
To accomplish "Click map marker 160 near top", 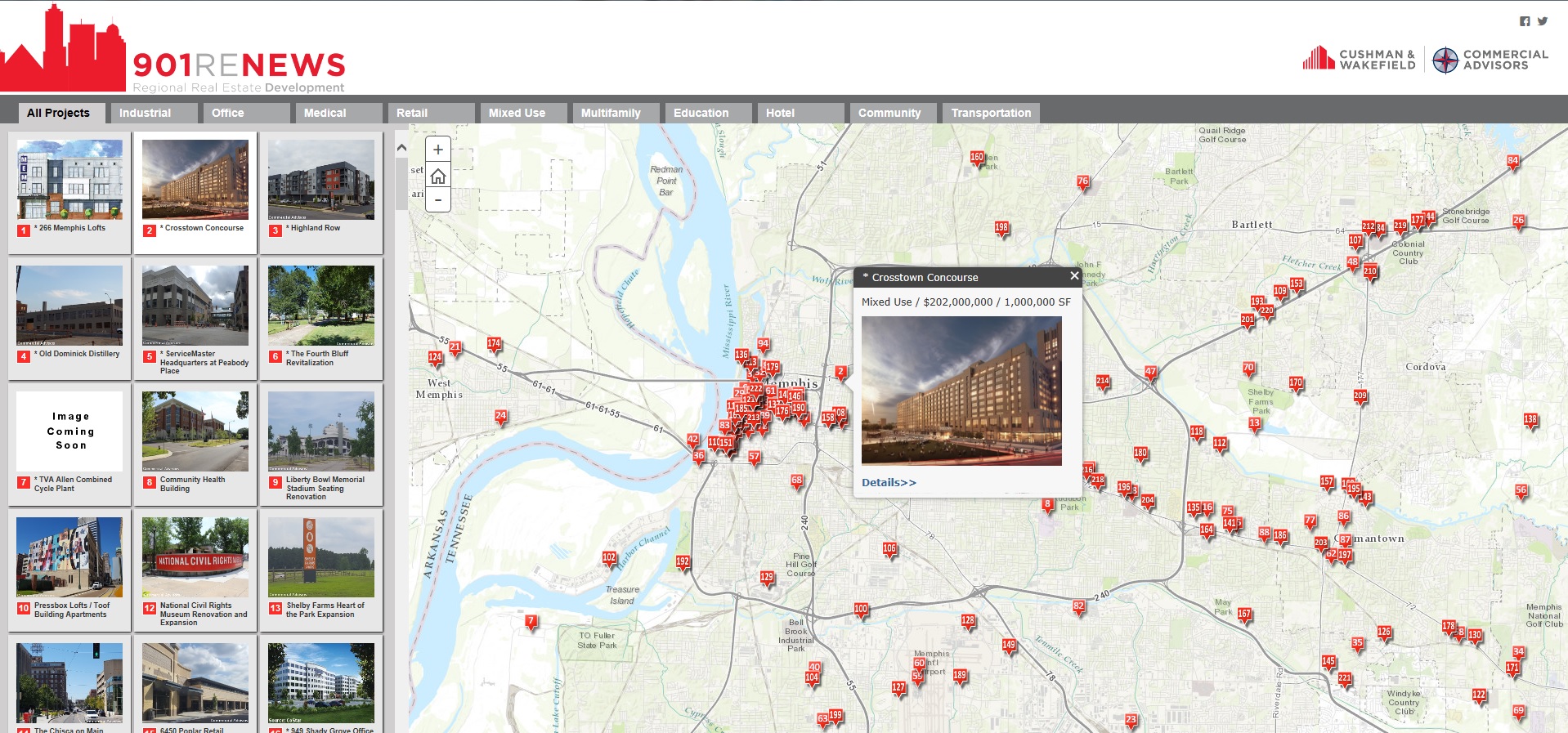I will (977, 158).
